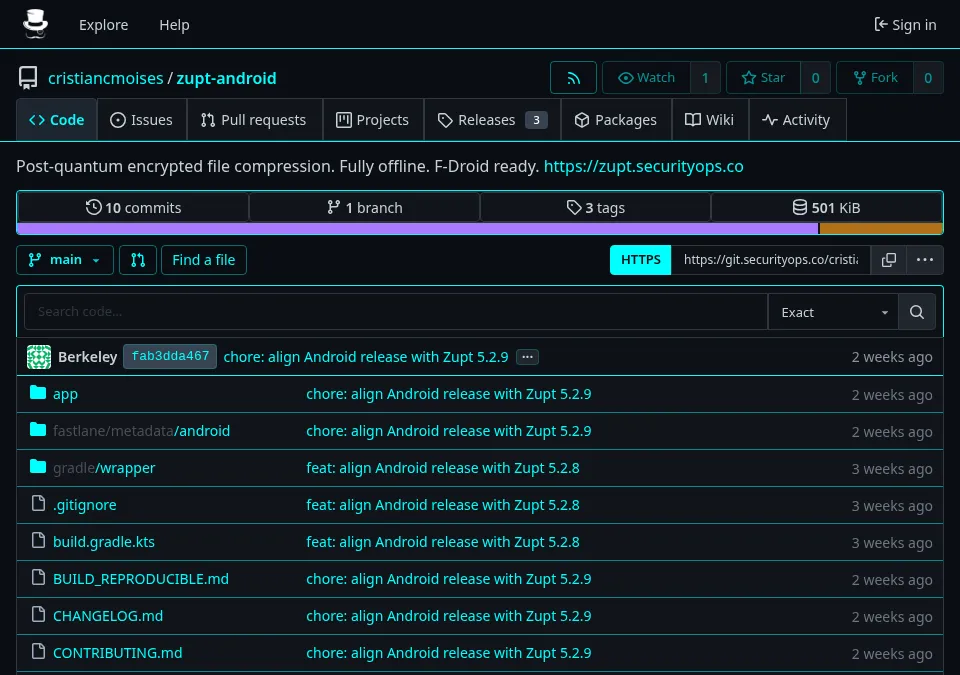Open the 501 KiB size stat
The height and width of the screenshot is (675, 960).
point(827,208)
